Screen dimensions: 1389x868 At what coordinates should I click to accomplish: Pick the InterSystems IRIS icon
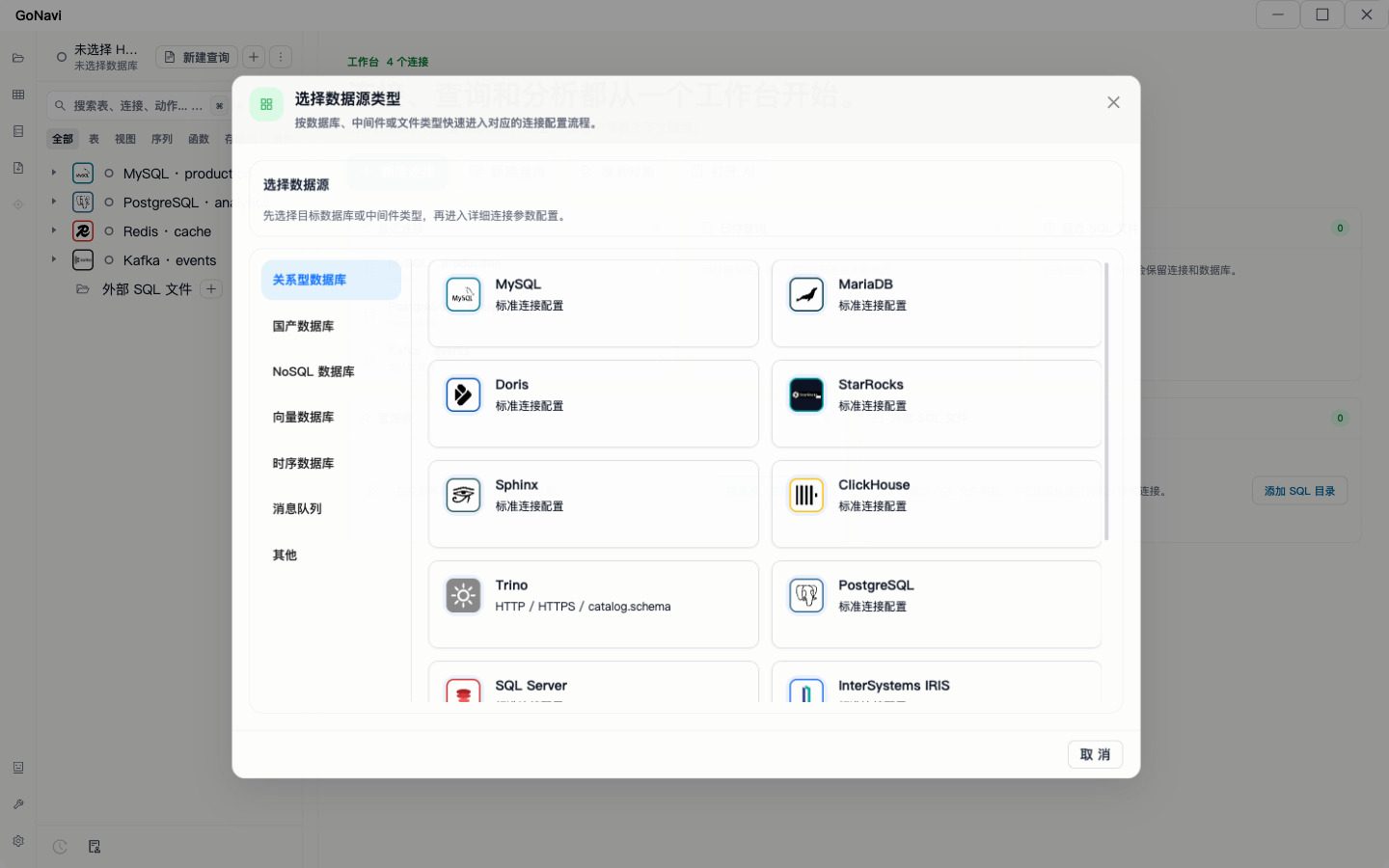coord(806,690)
